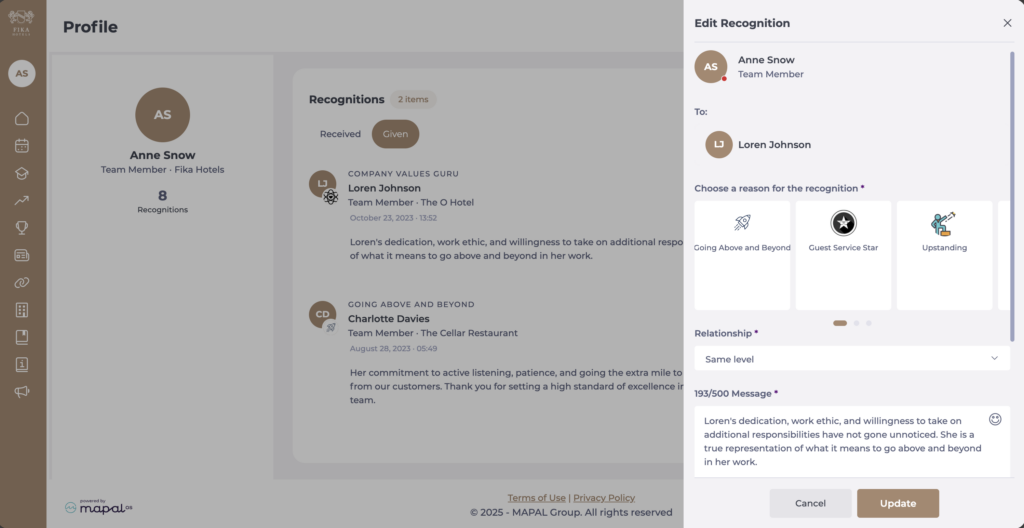Screen dimensions: 1024x528
Task: Go to second page of reason carousel
Action: click(855, 323)
